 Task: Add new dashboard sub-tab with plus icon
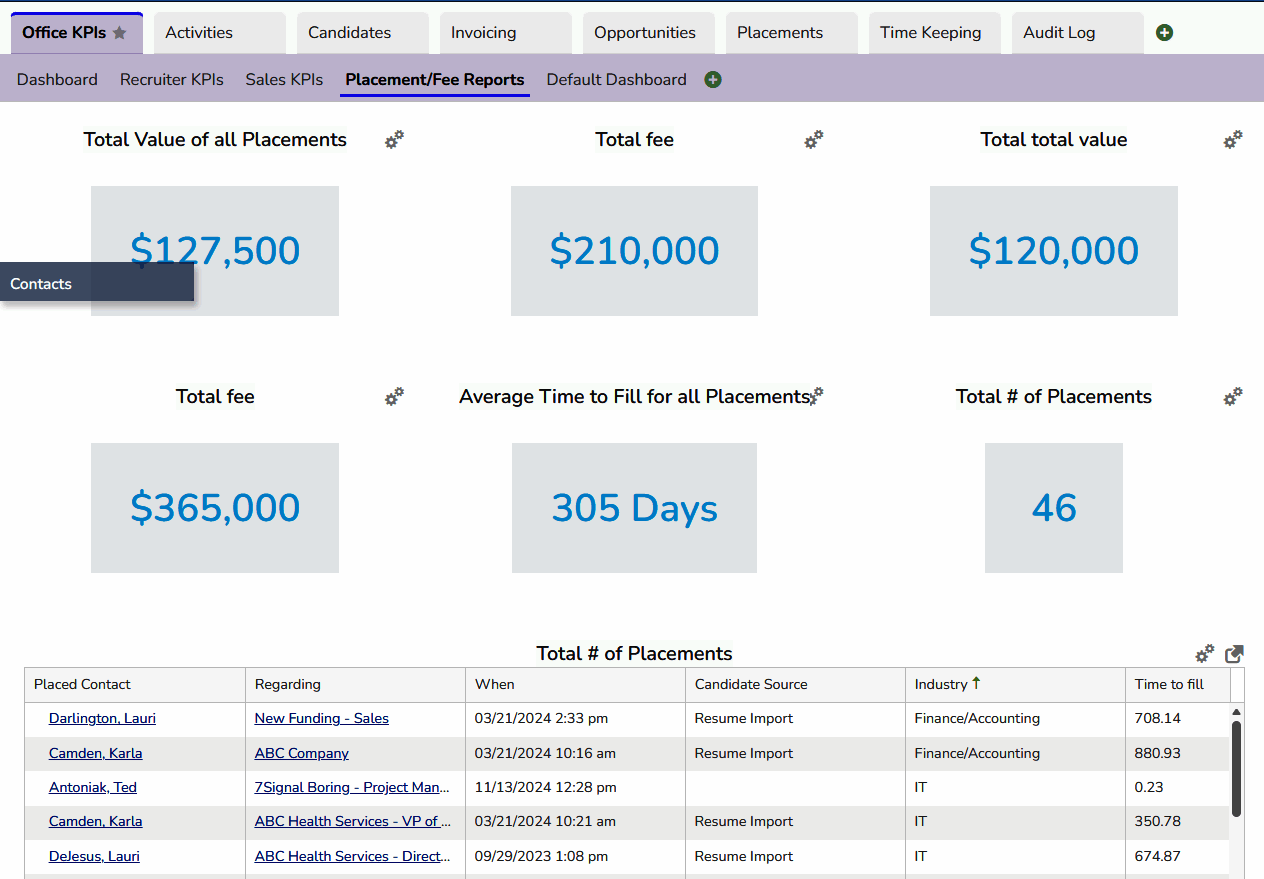pyautogui.click(x=713, y=80)
